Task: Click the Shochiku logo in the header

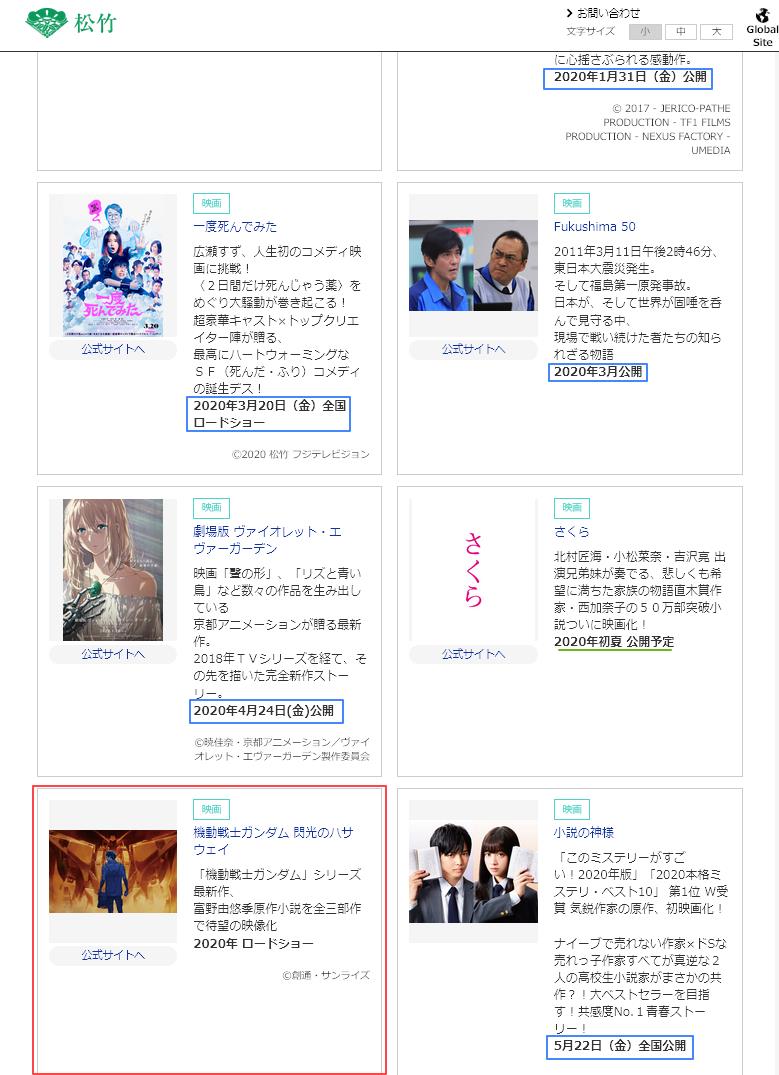Action: click(x=71, y=23)
